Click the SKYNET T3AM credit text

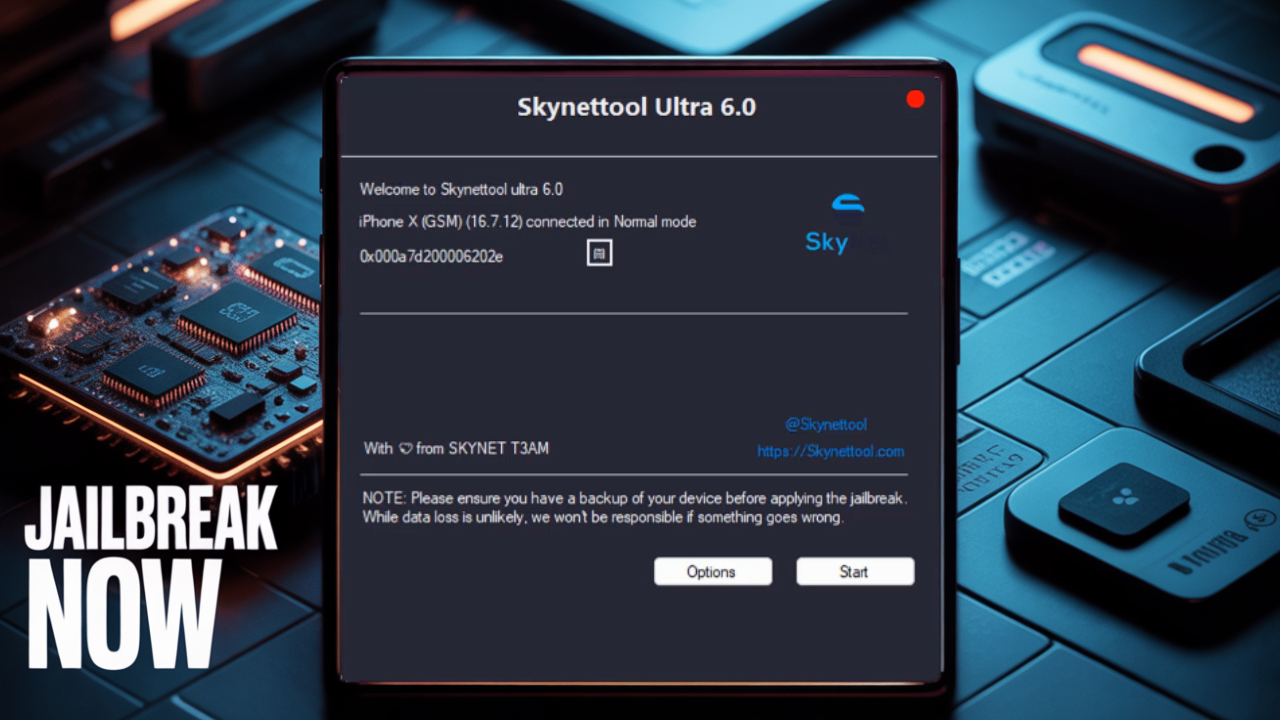tap(497, 449)
